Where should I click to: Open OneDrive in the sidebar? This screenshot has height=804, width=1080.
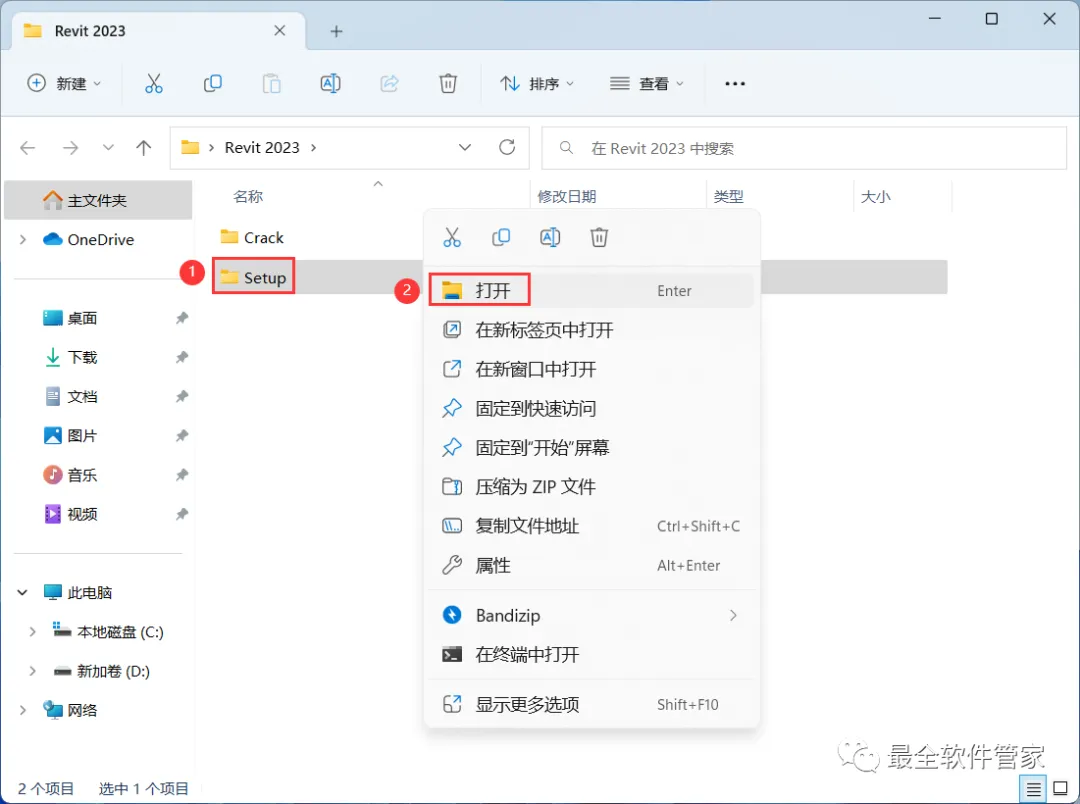pyautogui.click(x=88, y=240)
